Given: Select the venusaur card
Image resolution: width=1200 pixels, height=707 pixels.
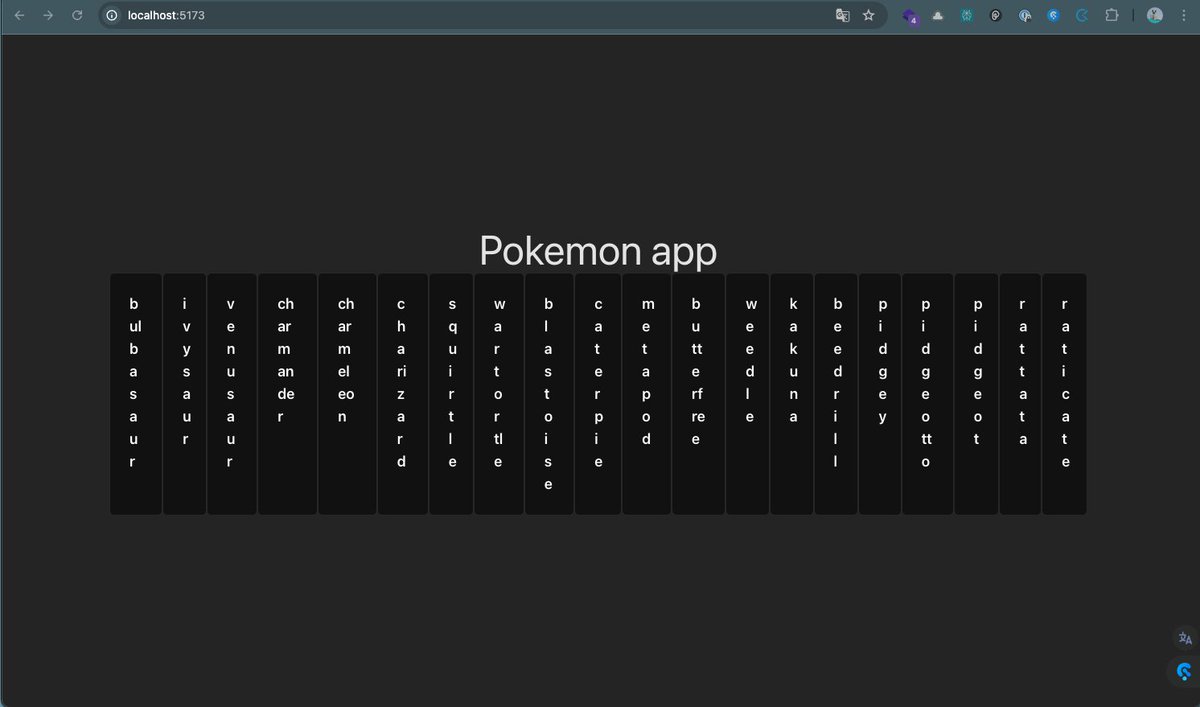Looking at the screenshot, I should tap(232, 394).
